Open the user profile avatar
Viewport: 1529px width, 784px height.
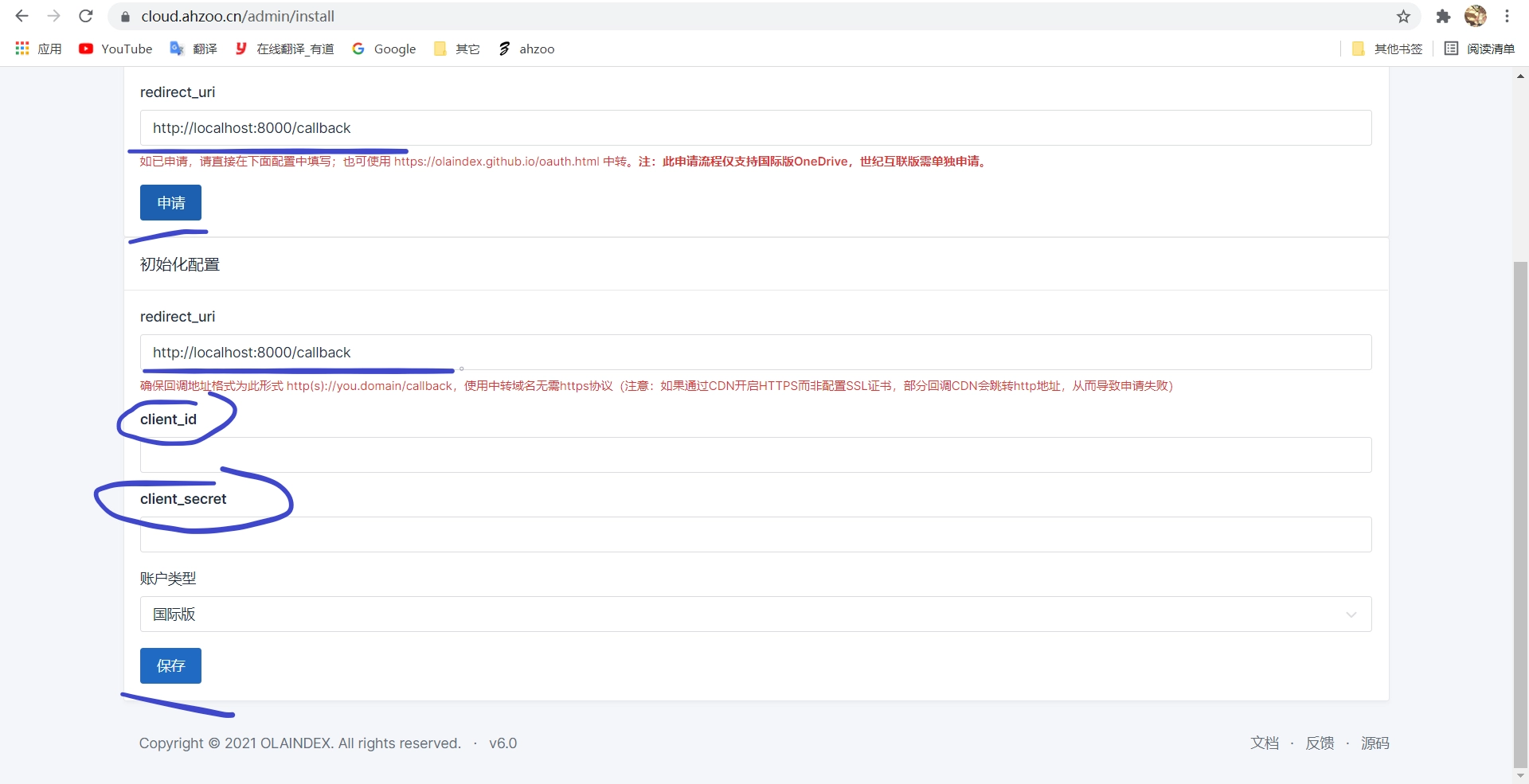1475,16
